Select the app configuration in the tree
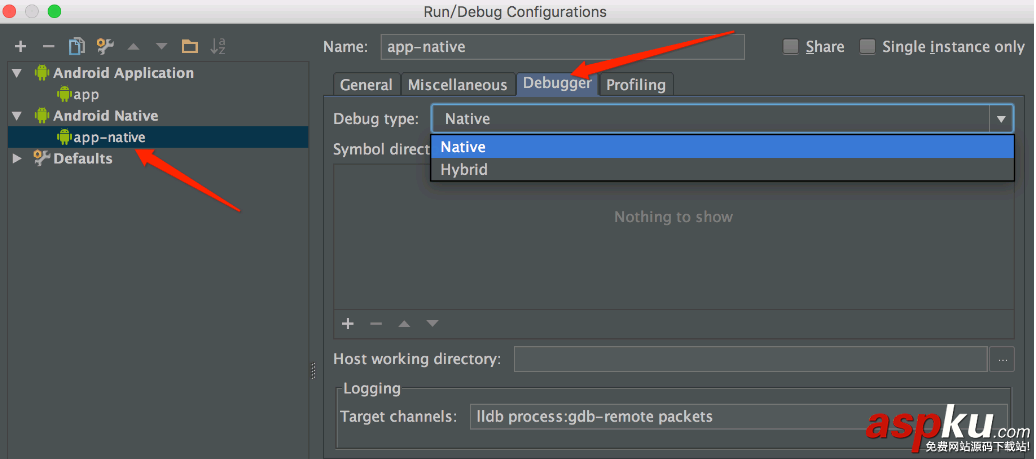 pyautogui.click(x=85, y=95)
